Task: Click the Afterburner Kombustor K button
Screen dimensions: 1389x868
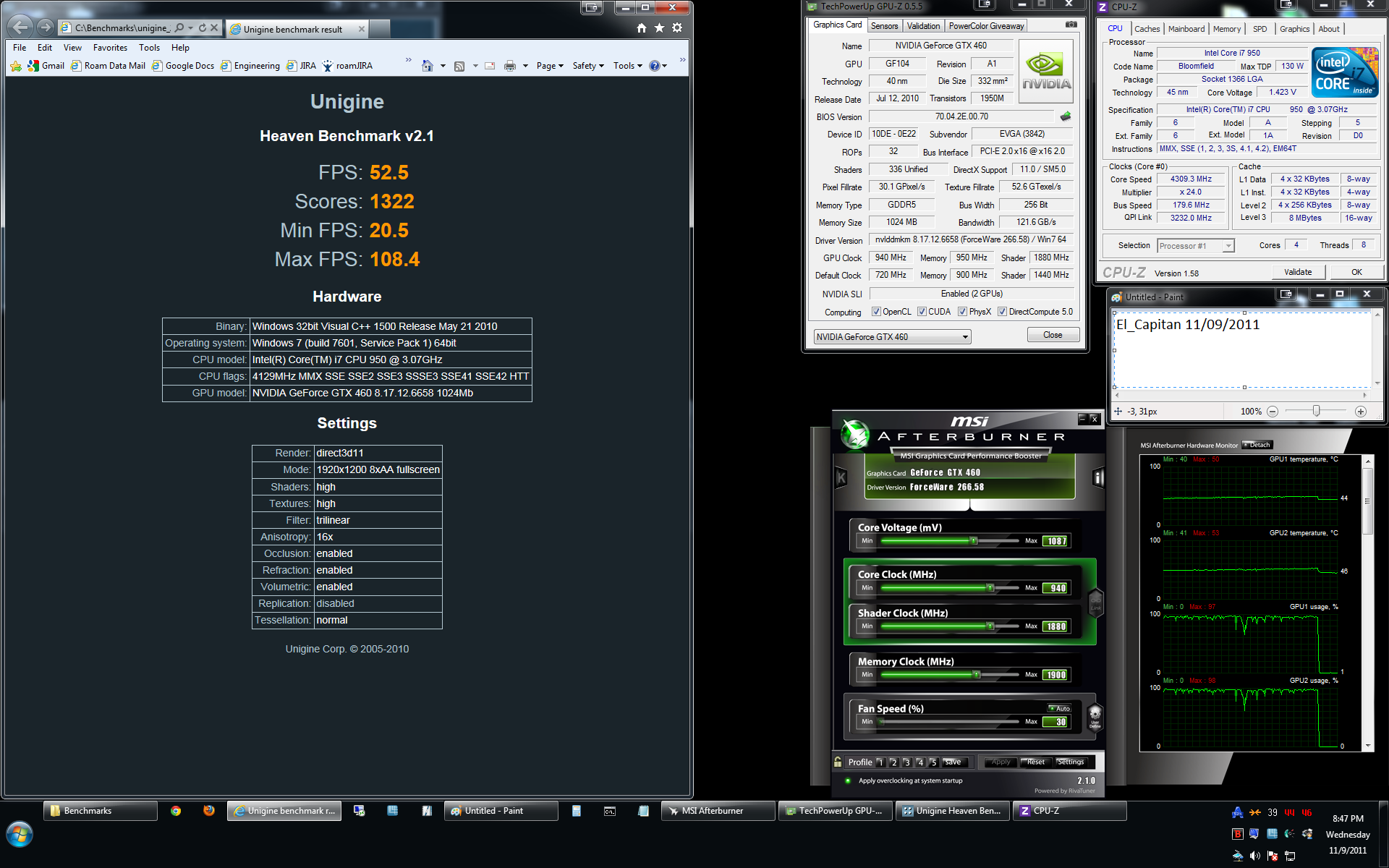Action: point(841,477)
